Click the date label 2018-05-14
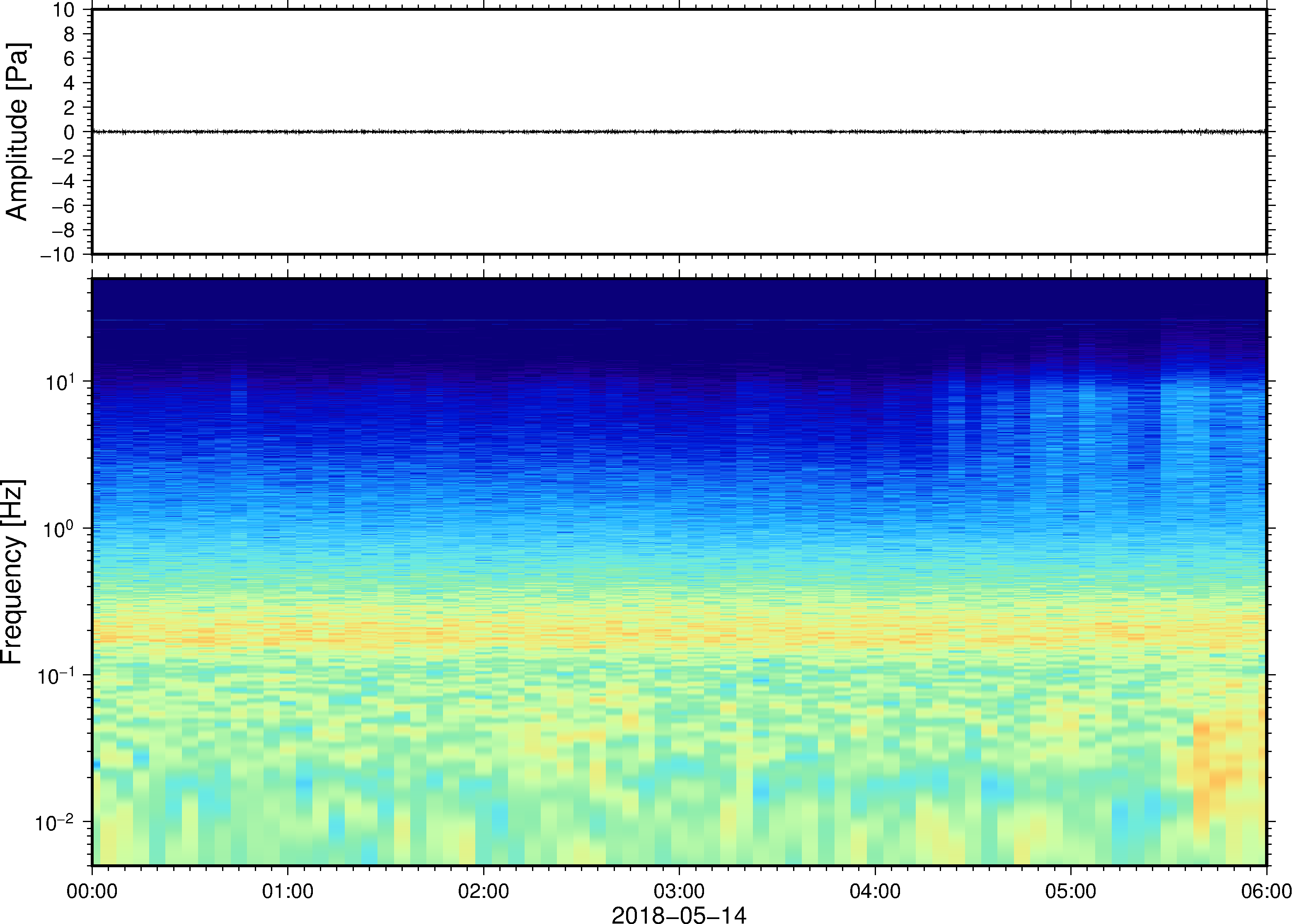Screen dimensions: 1292x924 click(x=679, y=915)
